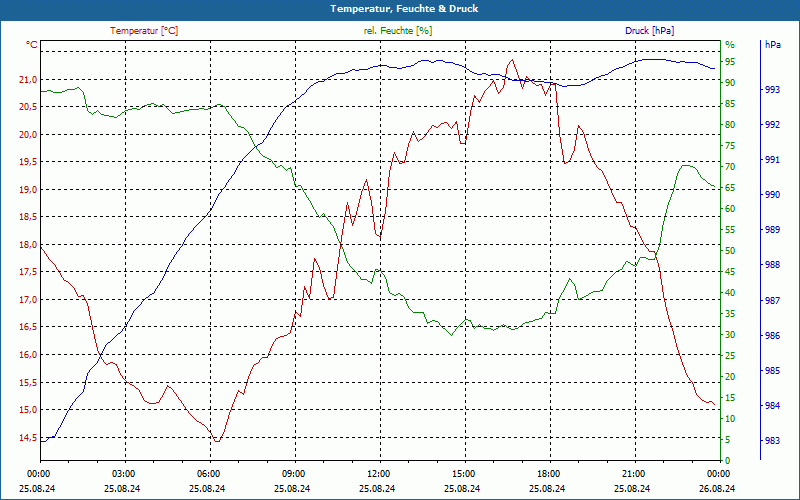This screenshot has height=500, width=800.
Task: Click the "984" pressure axis value
Action: point(772,406)
